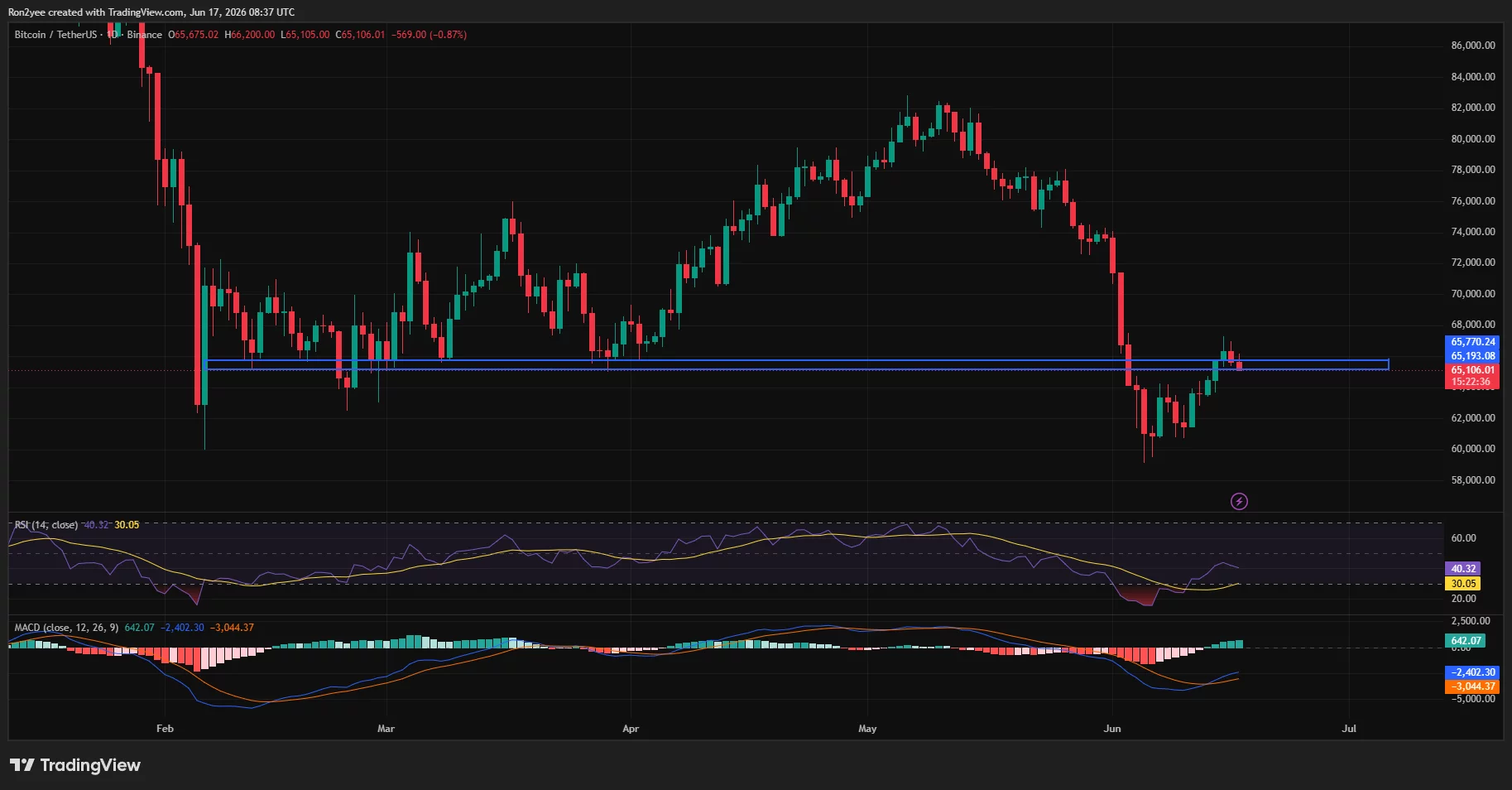Image resolution: width=1512 pixels, height=790 pixels.
Task: Click the 84,000.00 price axis label
Action: coord(1473,77)
